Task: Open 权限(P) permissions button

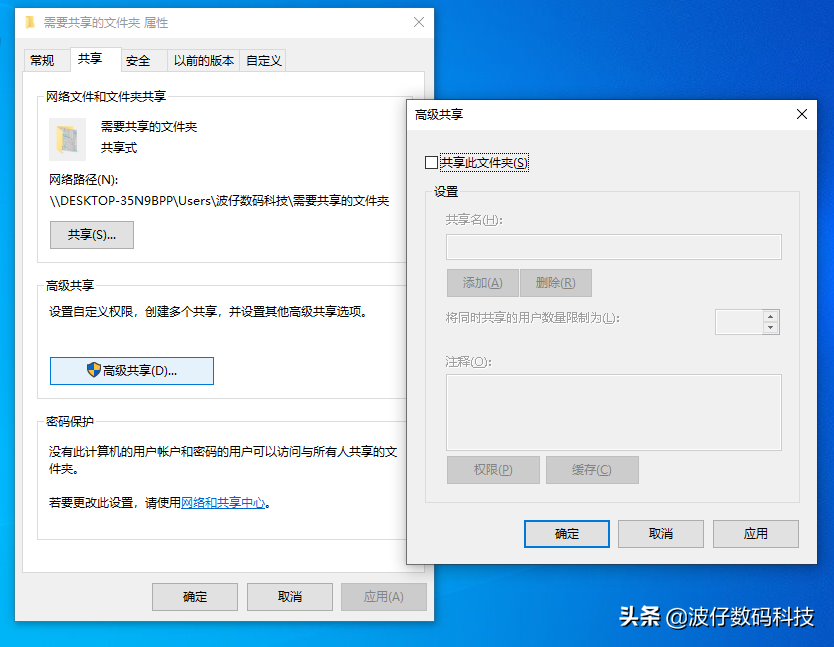Action: (x=493, y=470)
